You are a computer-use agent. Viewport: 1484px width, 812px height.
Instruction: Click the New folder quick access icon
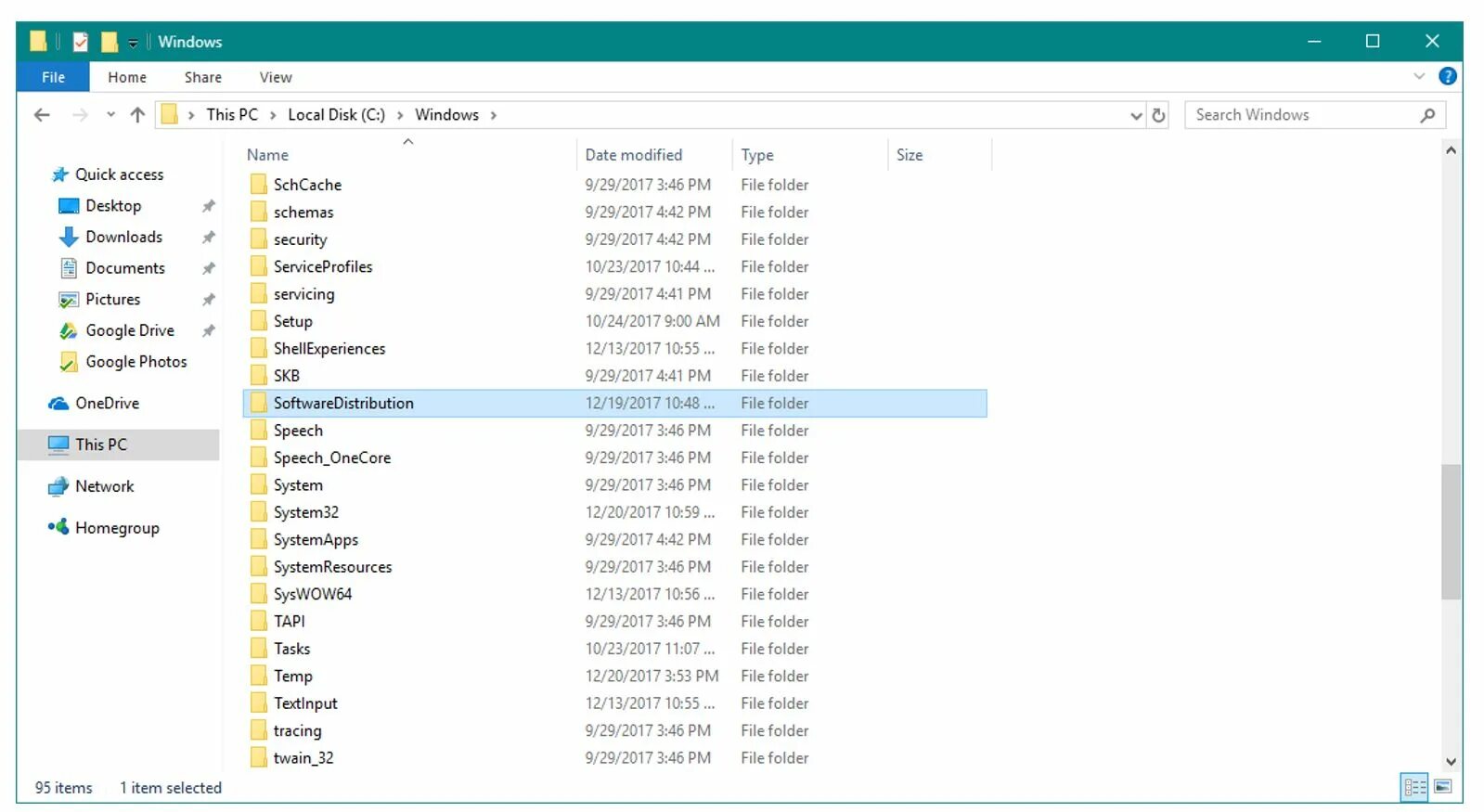coord(110,42)
